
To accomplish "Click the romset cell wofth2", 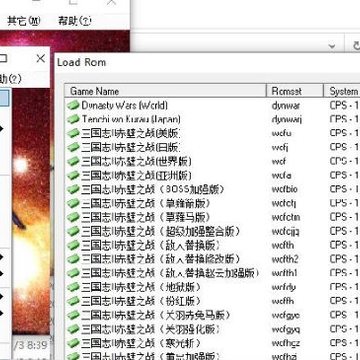I will (x=285, y=259).
